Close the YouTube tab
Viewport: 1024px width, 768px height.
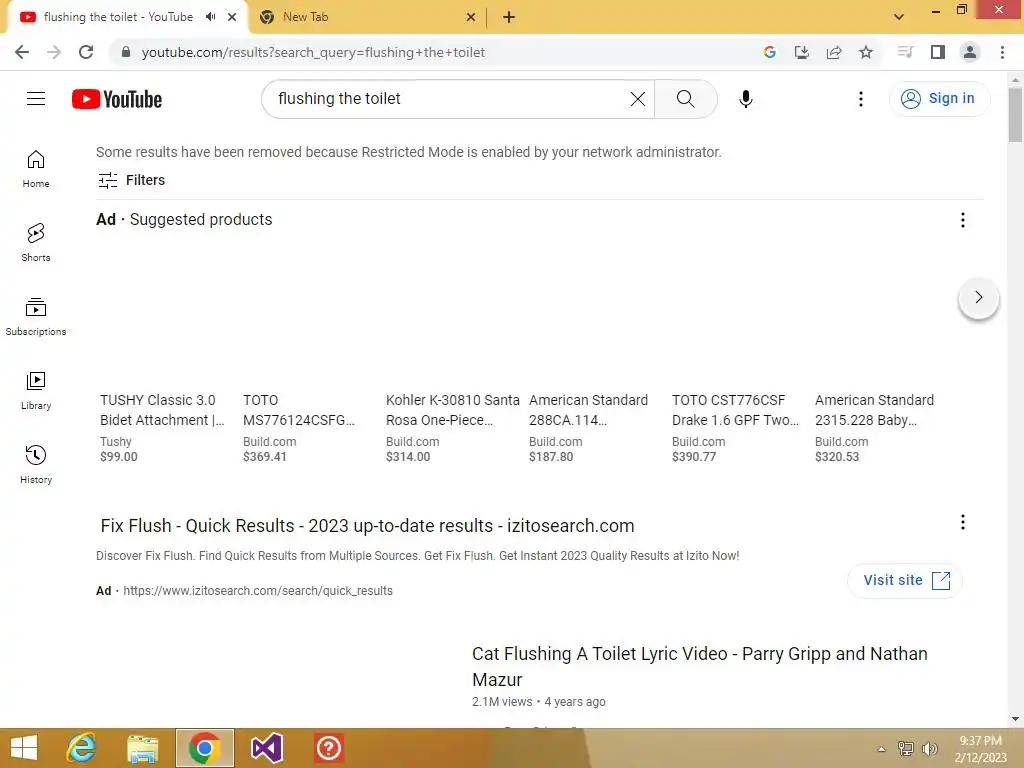(x=232, y=17)
